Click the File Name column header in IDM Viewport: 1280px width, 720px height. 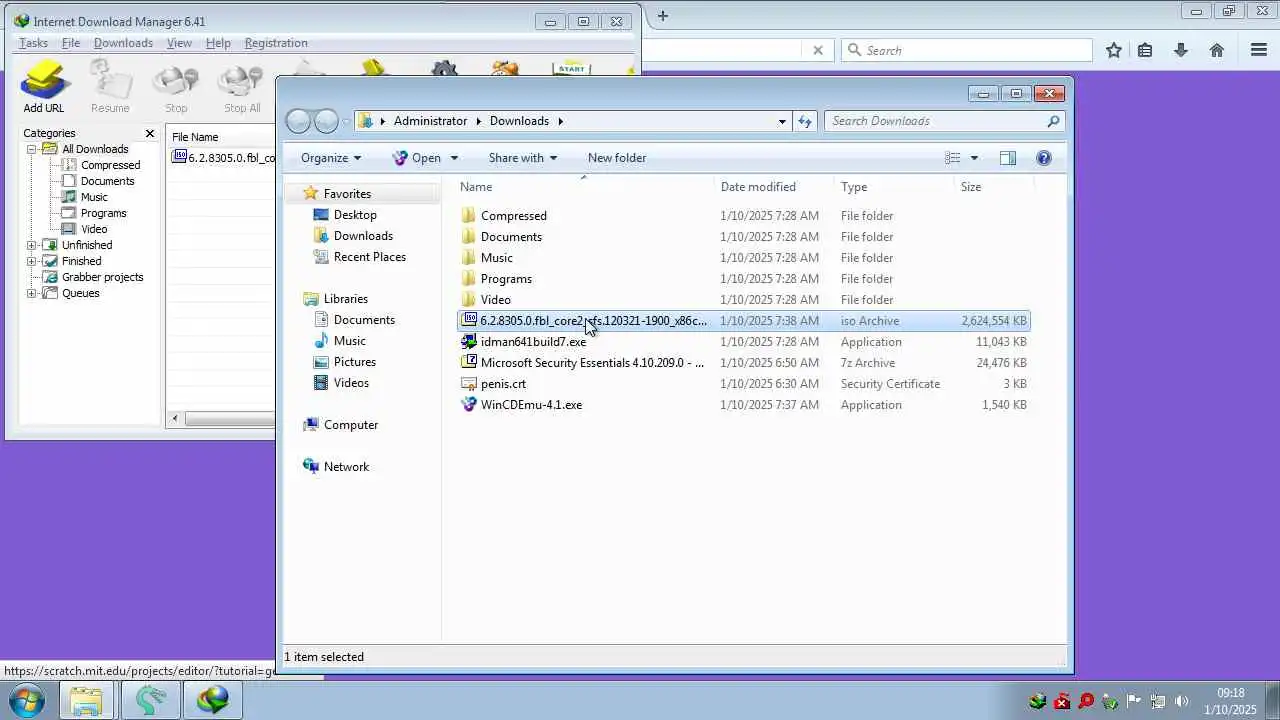tap(221, 137)
